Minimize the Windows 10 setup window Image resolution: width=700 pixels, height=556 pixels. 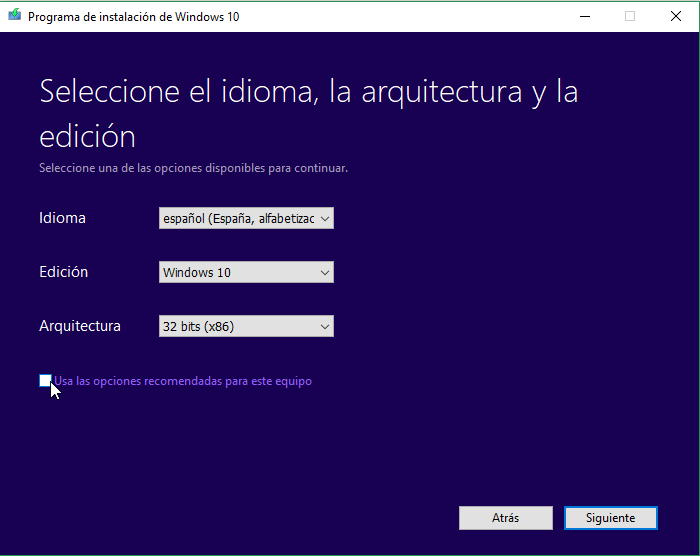[x=585, y=17]
